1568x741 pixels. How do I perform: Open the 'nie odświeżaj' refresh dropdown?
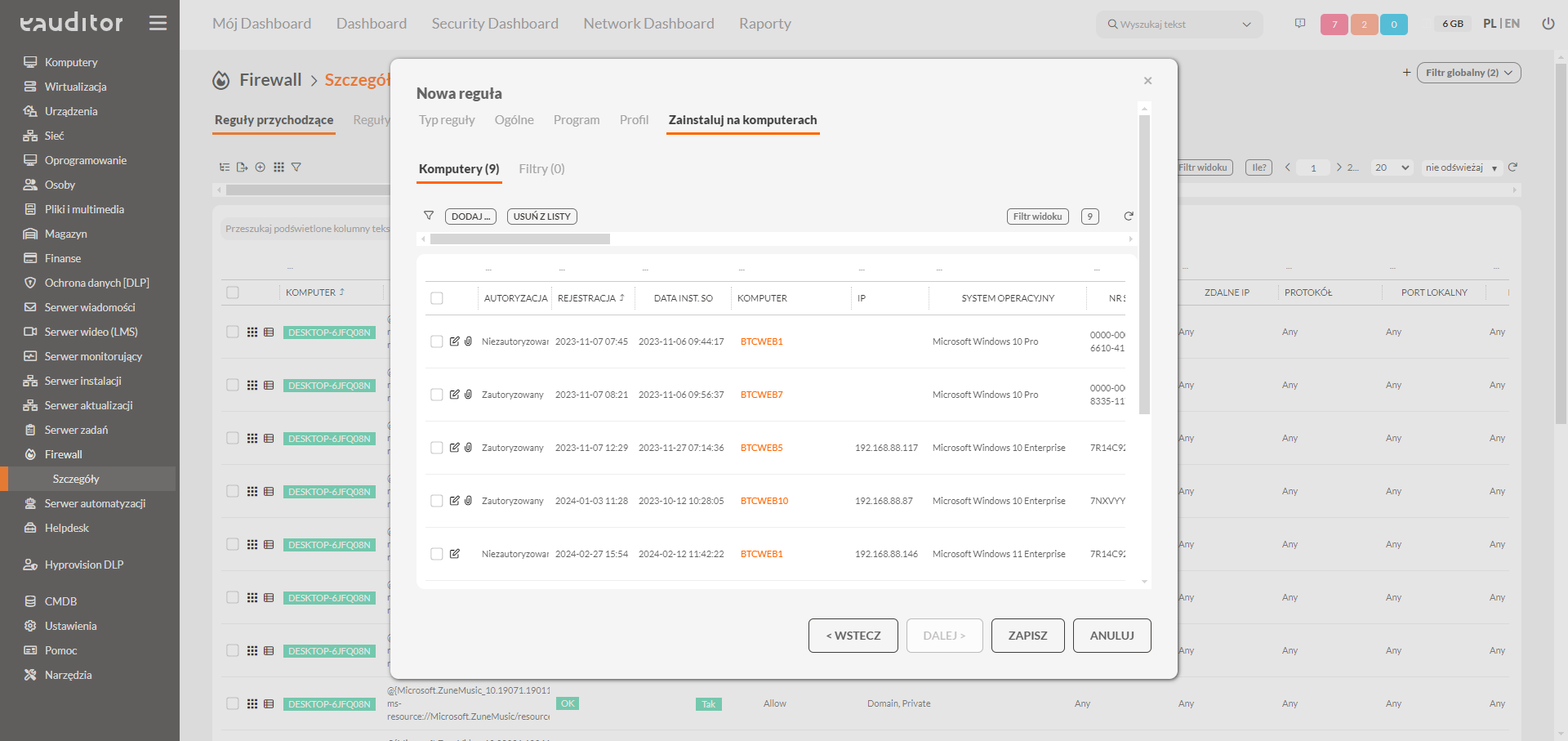[1461, 167]
